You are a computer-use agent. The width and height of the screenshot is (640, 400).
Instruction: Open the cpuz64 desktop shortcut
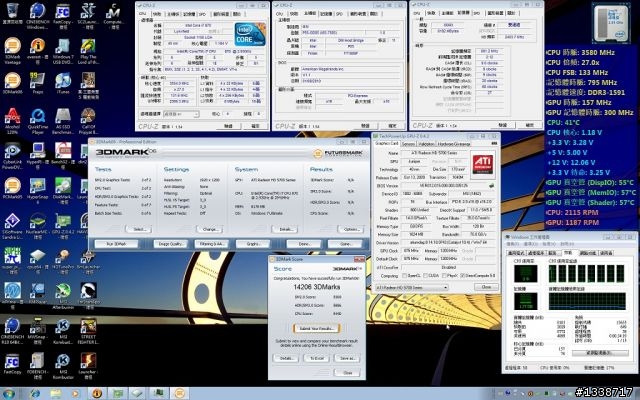coord(37,260)
